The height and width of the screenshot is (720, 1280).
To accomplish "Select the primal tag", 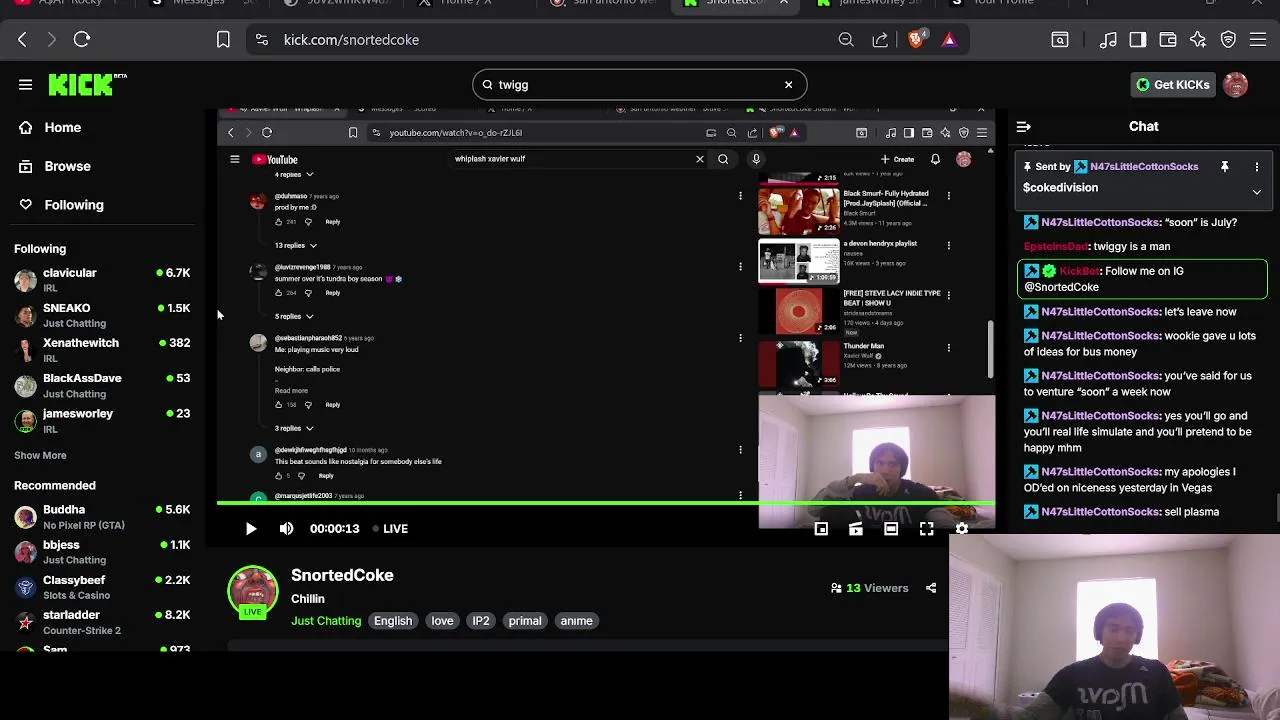I will (525, 621).
